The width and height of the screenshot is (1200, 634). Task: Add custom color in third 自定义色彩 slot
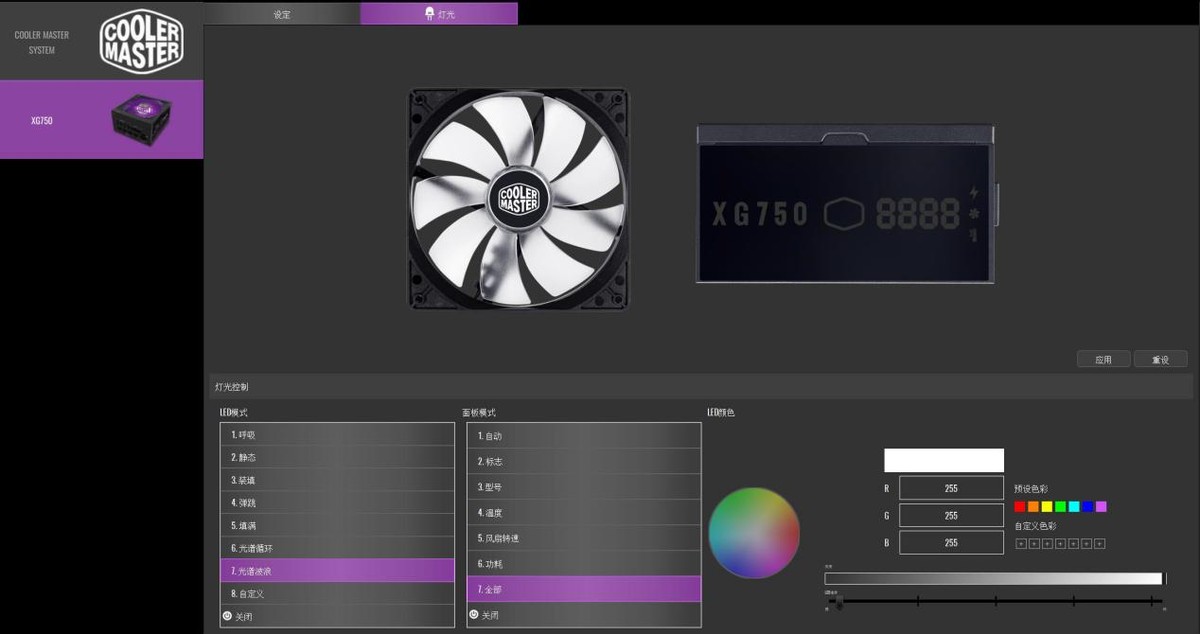pyautogui.click(x=1047, y=544)
